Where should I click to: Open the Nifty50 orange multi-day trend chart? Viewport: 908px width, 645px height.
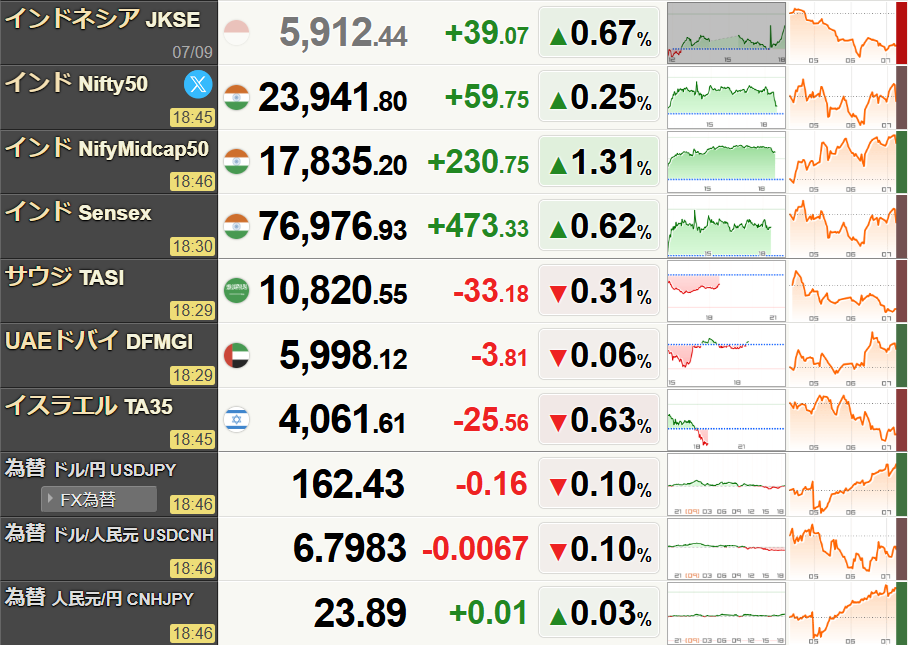(842, 97)
